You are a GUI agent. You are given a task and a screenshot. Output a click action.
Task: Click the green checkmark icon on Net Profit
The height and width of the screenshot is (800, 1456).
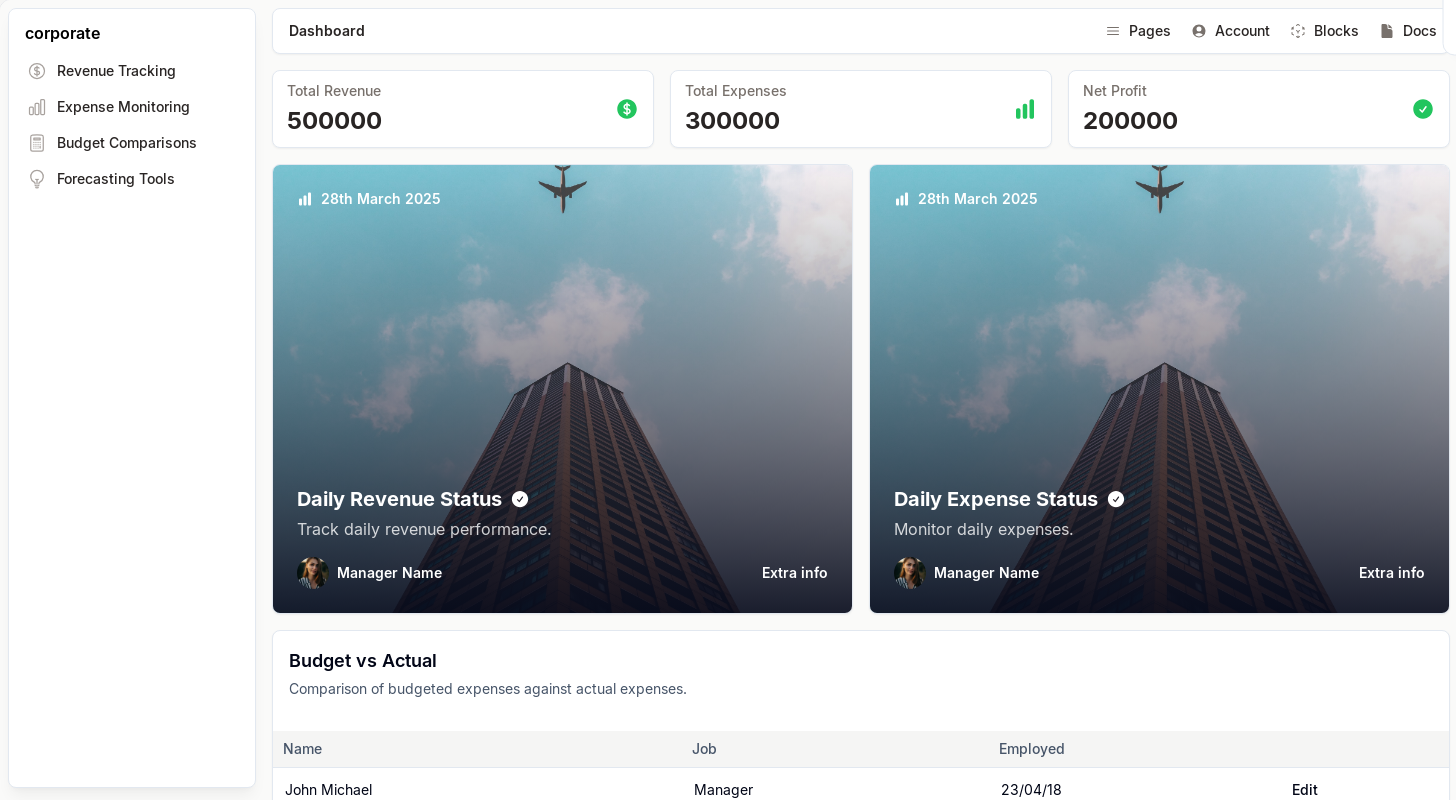click(x=1422, y=109)
